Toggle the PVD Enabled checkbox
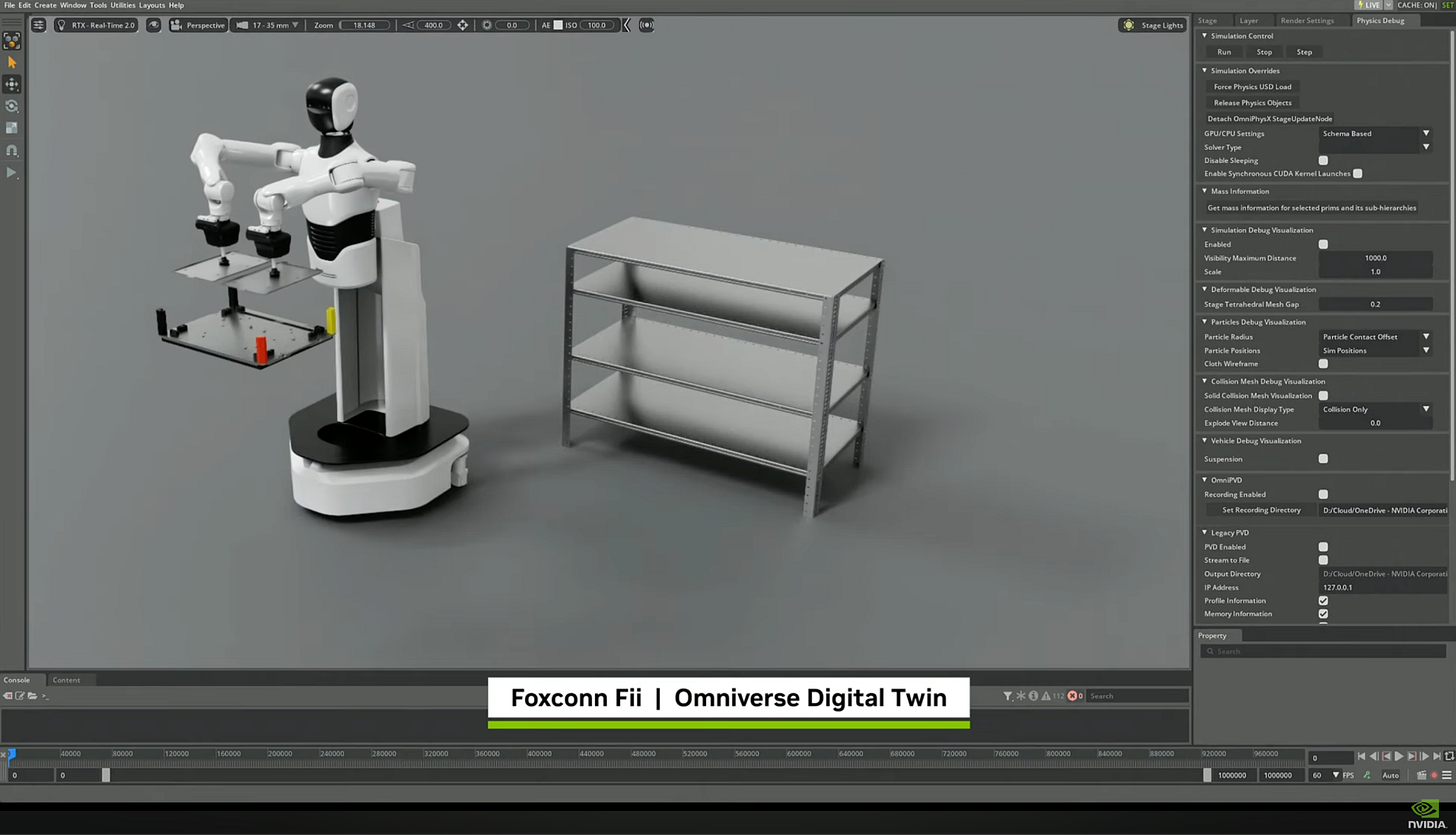 (x=1323, y=547)
